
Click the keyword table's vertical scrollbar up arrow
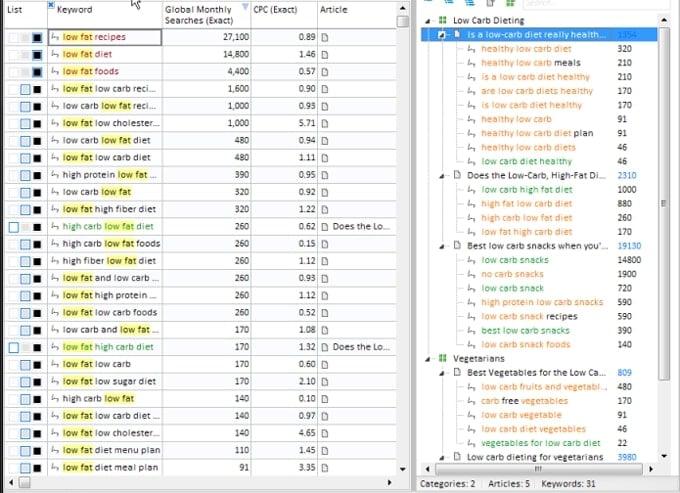click(x=402, y=8)
